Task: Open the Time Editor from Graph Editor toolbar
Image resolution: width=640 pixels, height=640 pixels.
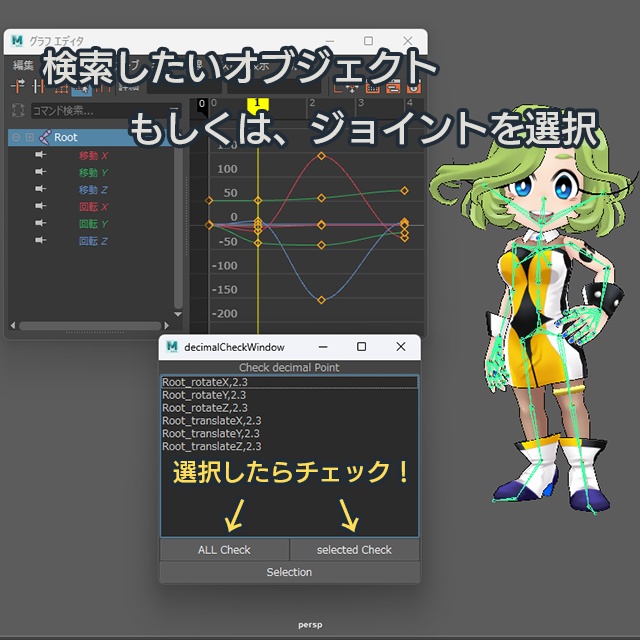Action: (x=414, y=87)
